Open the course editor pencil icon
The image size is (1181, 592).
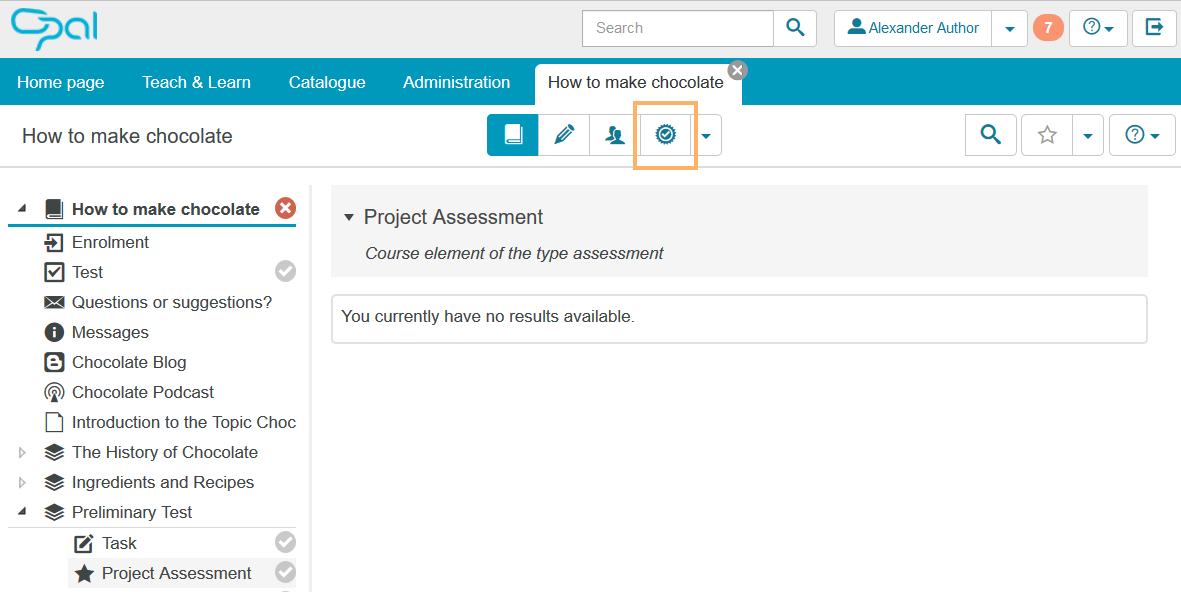564,135
